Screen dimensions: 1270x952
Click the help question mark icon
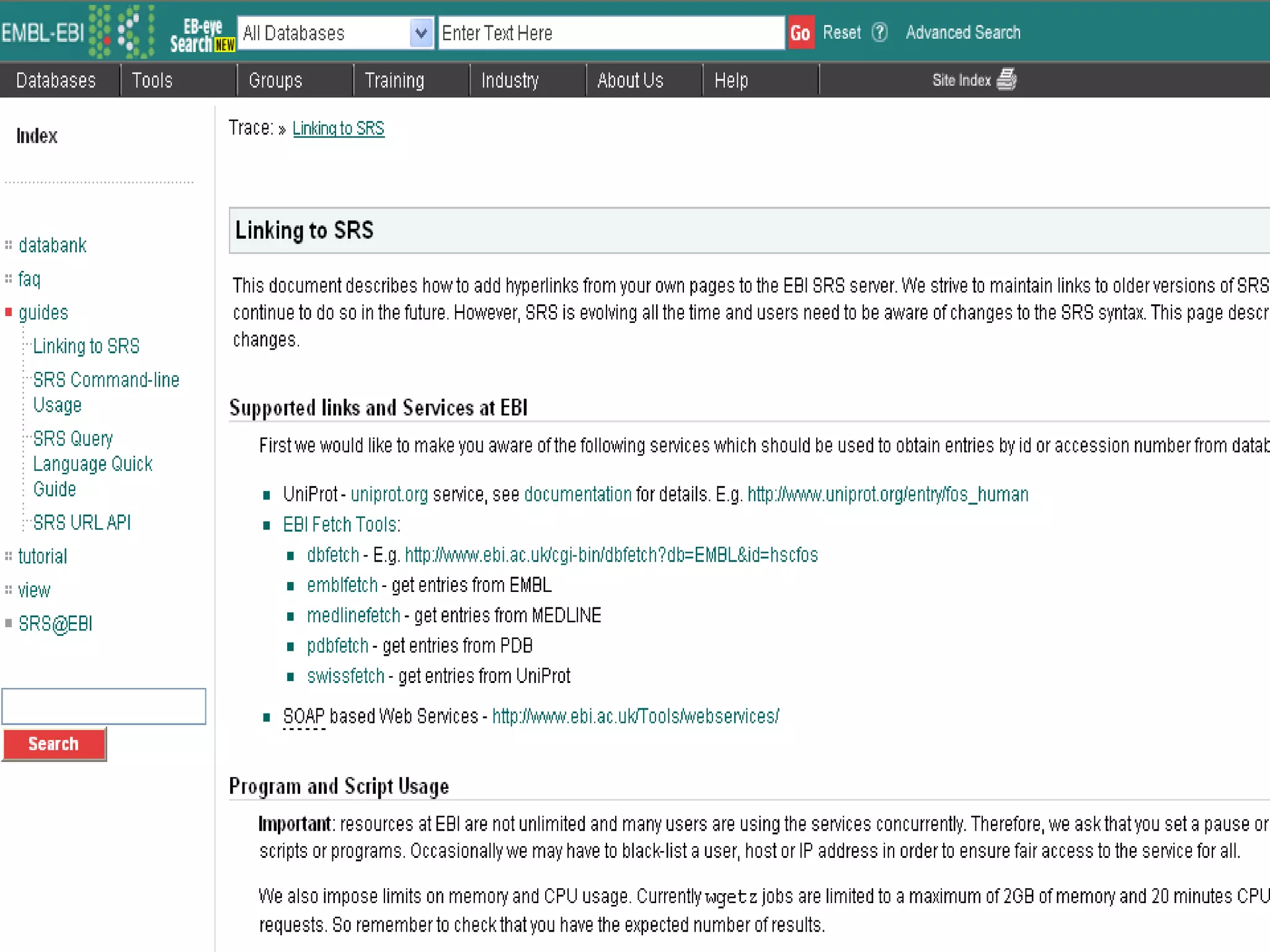click(879, 32)
